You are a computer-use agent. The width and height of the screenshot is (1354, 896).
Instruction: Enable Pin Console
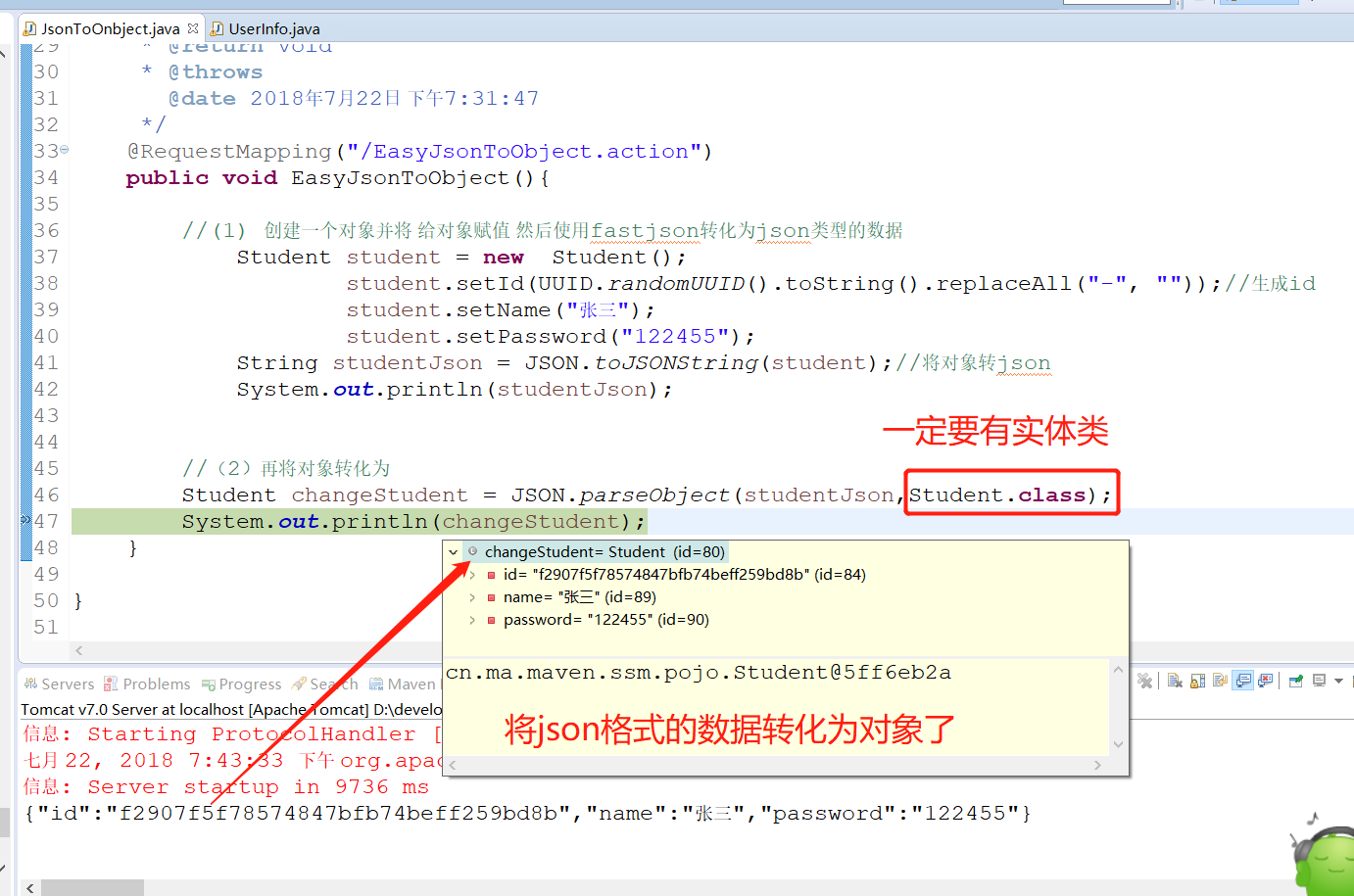pos(1296,681)
